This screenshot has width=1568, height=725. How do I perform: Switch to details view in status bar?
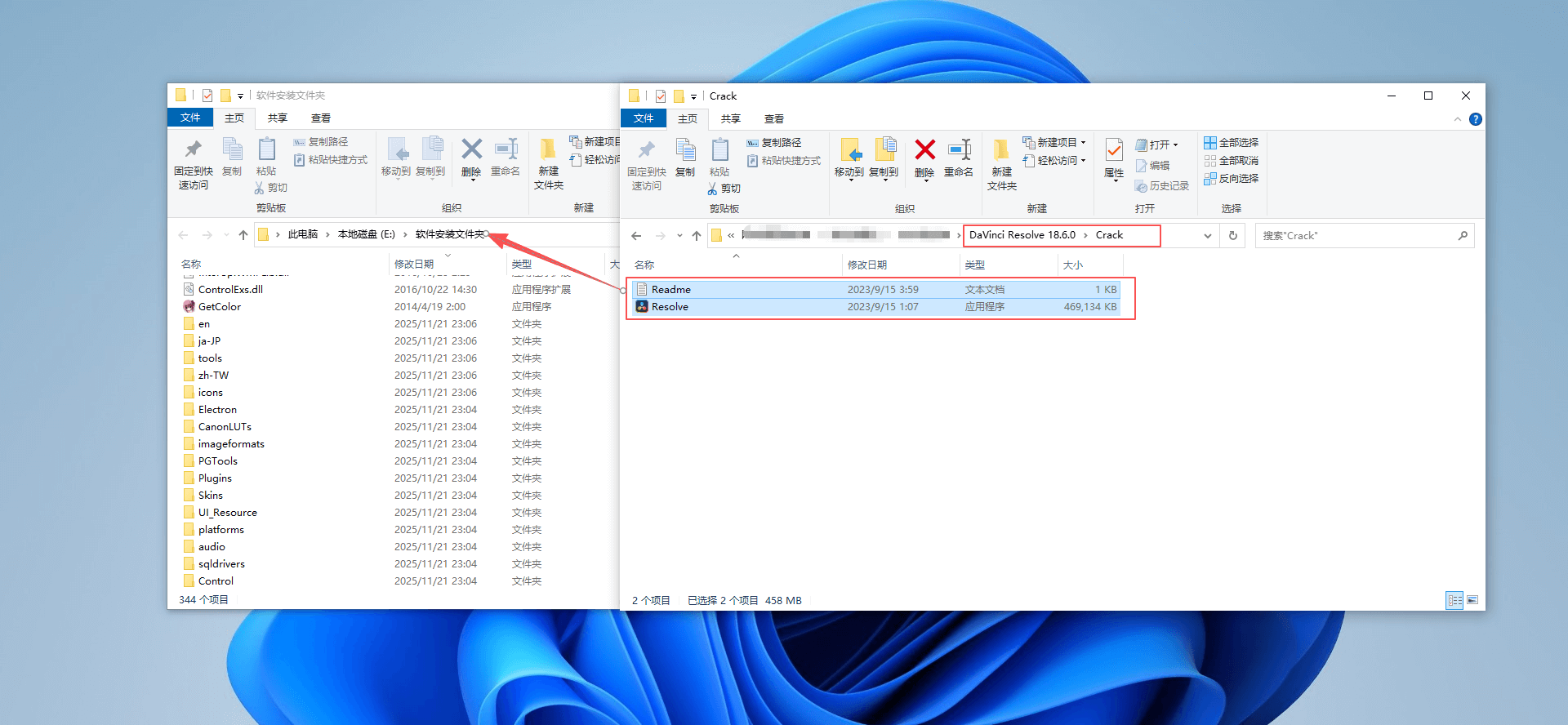click(x=1454, y=600)
